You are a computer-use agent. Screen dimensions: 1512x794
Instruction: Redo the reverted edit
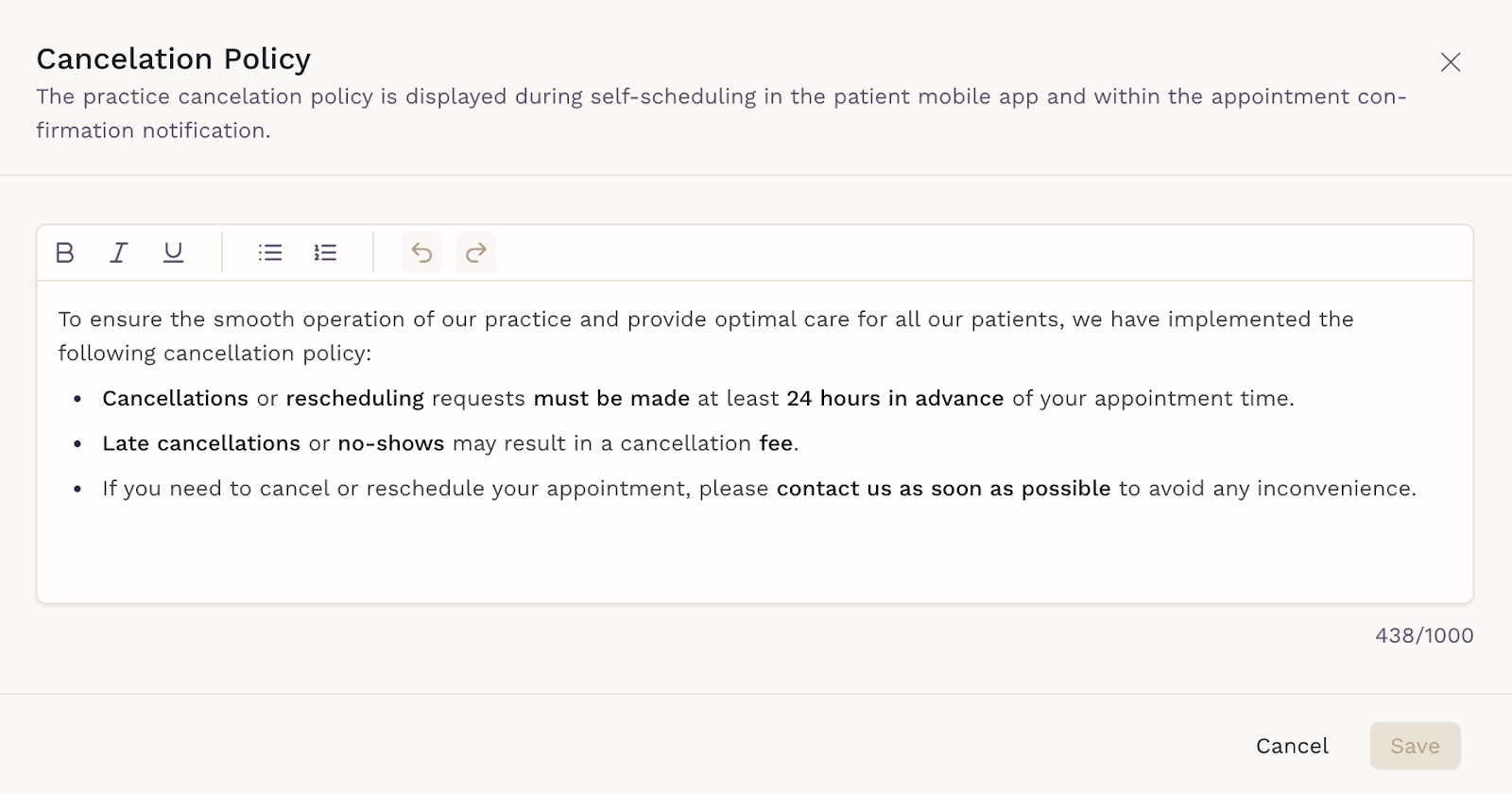(x=476, y=252)
